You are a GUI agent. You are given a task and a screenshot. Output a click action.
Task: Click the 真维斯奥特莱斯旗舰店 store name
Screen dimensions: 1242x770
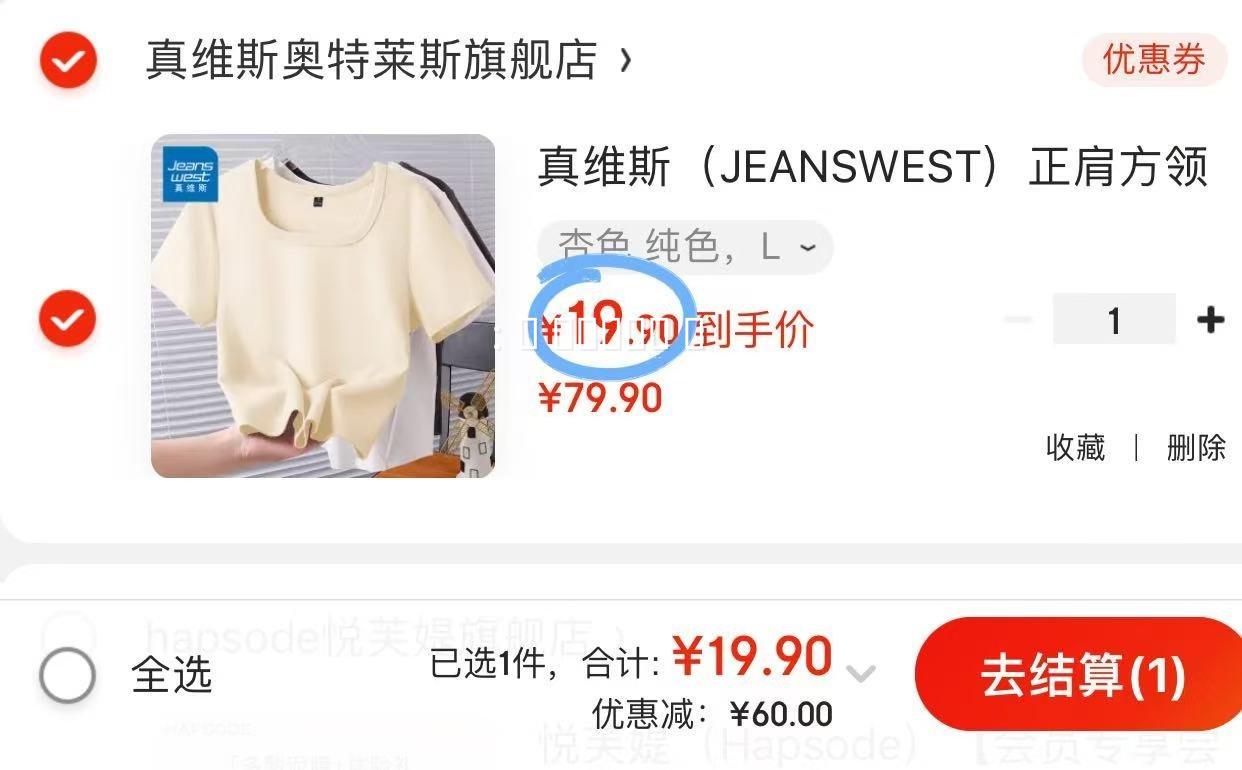point(371,60)
